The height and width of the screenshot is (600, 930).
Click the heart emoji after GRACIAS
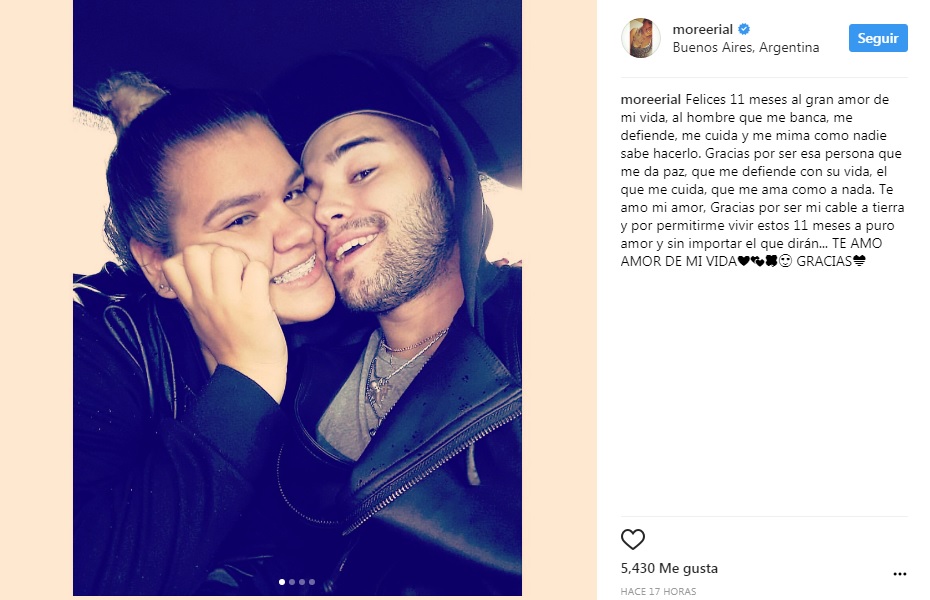click(x=859, y=261)
